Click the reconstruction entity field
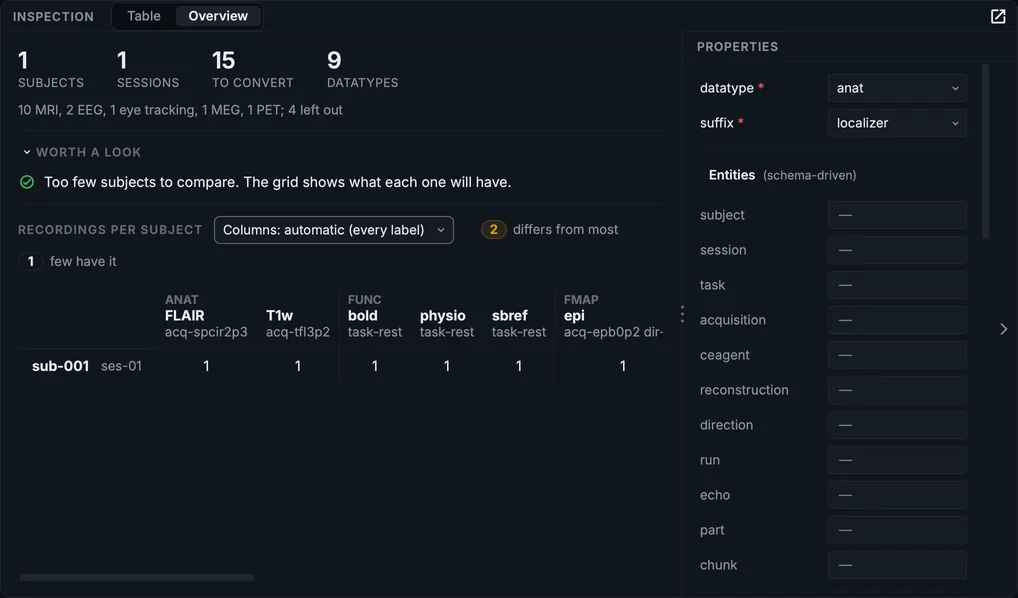This screenshot has width=1018, height=598. pos(897,390)
